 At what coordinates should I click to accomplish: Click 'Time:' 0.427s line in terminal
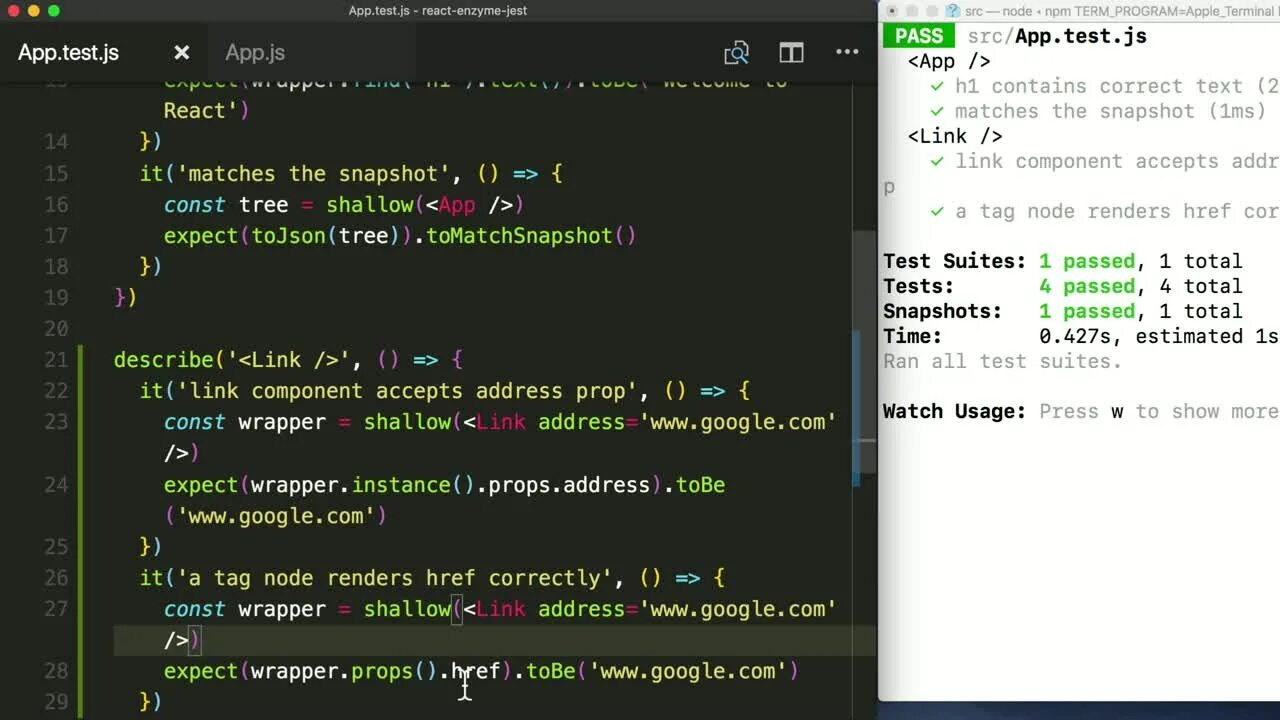tap(1081, 336)
